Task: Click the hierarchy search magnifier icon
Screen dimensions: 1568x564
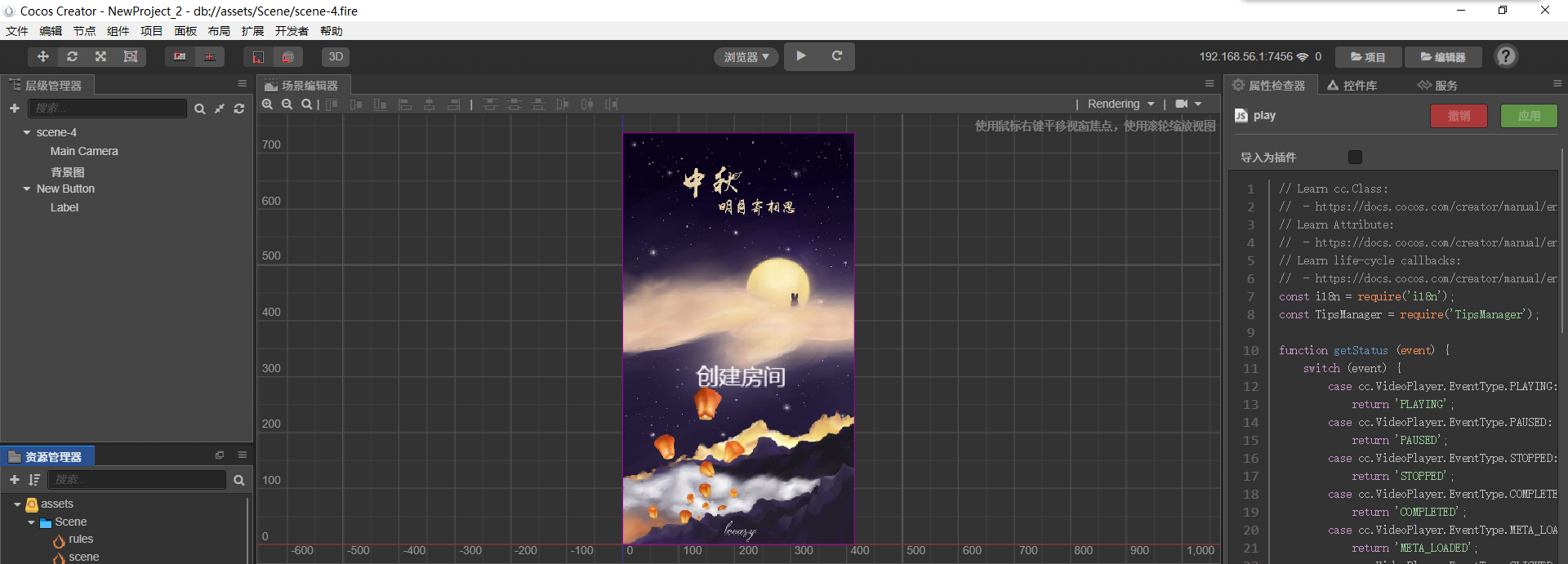Action: (199, 109)
